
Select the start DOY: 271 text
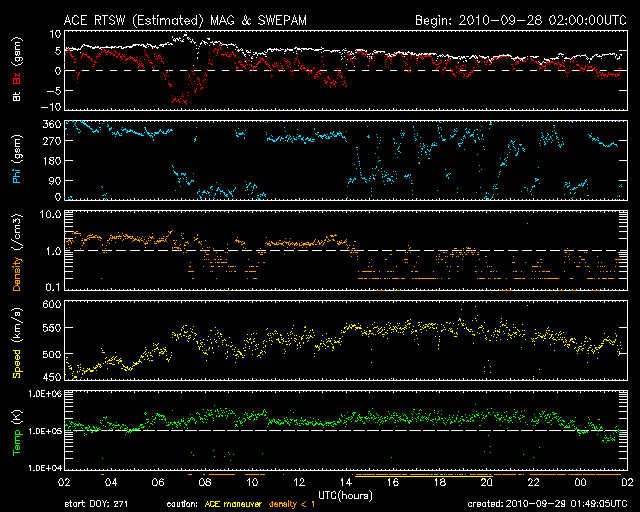[95, 505]
